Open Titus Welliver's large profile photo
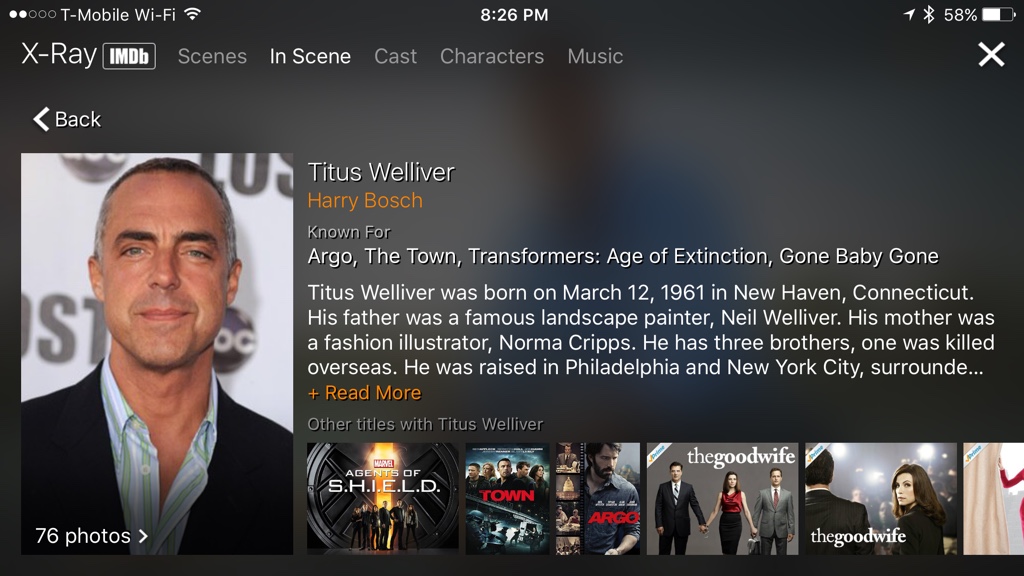 click(157, 354)
